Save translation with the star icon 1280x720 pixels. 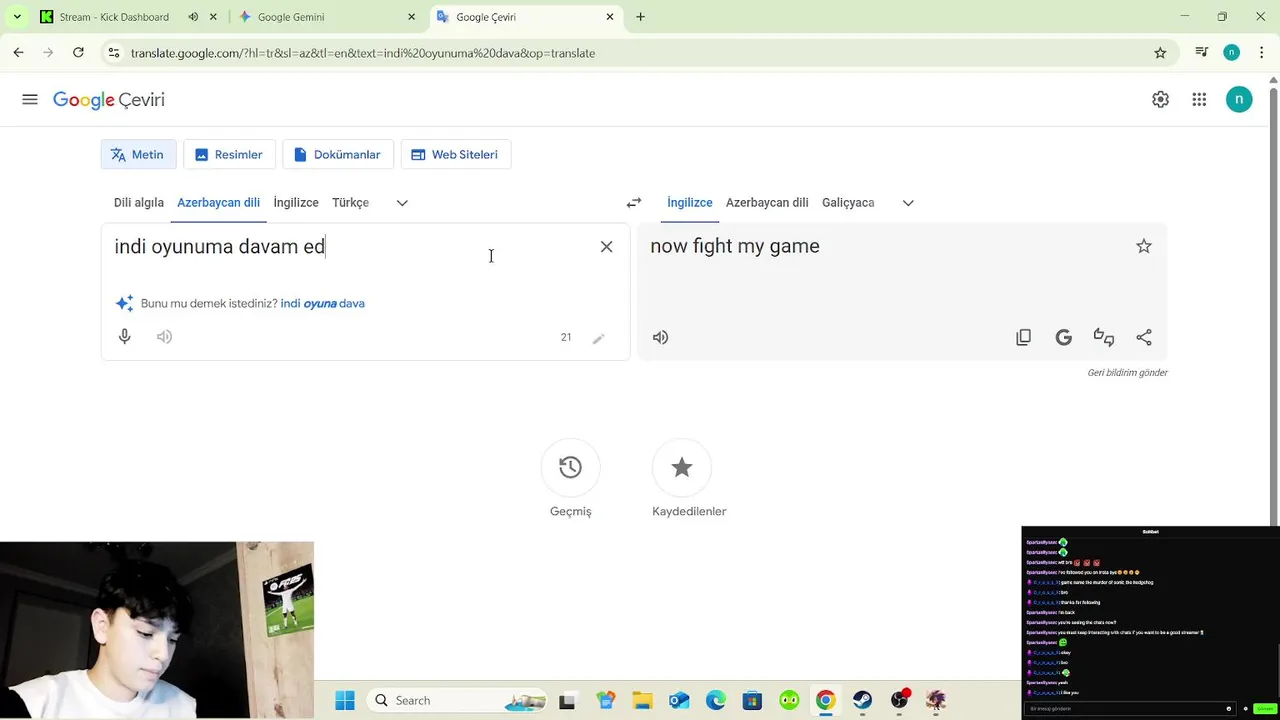click(x=1144, y=246)
